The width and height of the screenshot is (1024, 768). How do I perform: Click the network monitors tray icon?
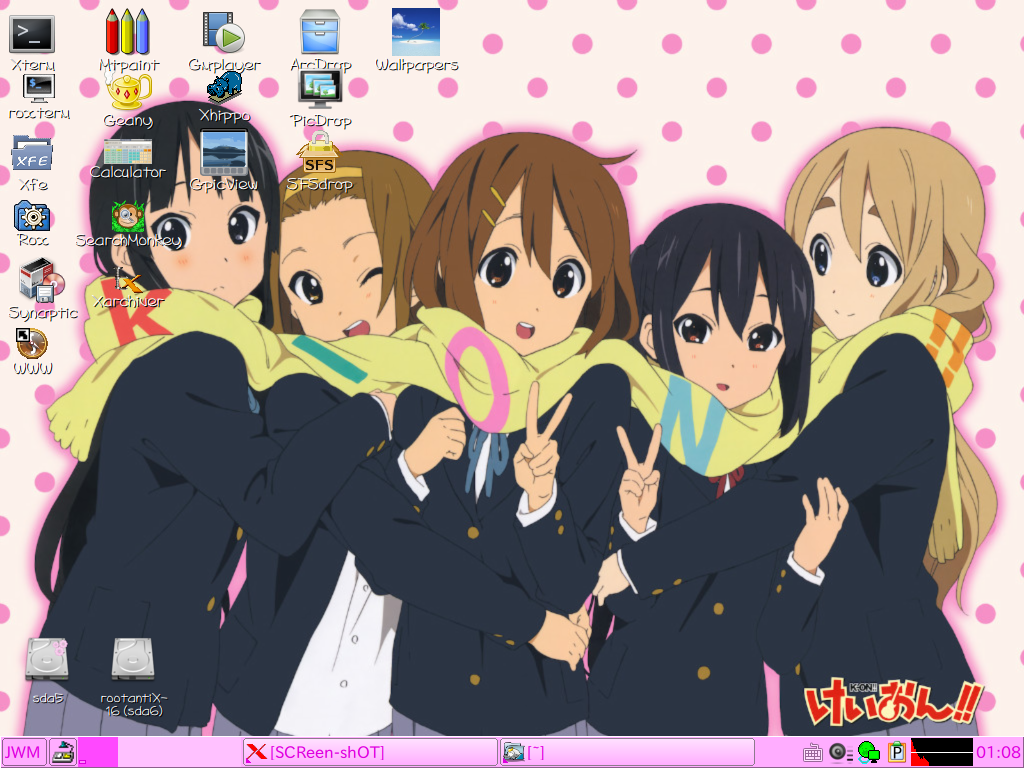tap(869, 753)
